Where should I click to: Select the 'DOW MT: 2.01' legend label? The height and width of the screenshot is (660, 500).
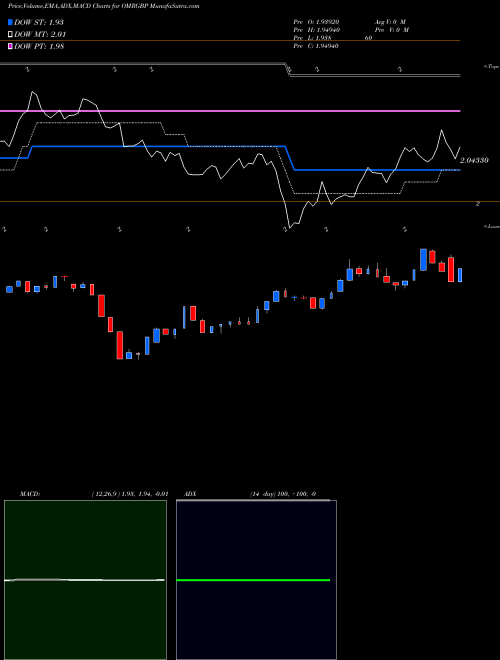pos(40,35)
